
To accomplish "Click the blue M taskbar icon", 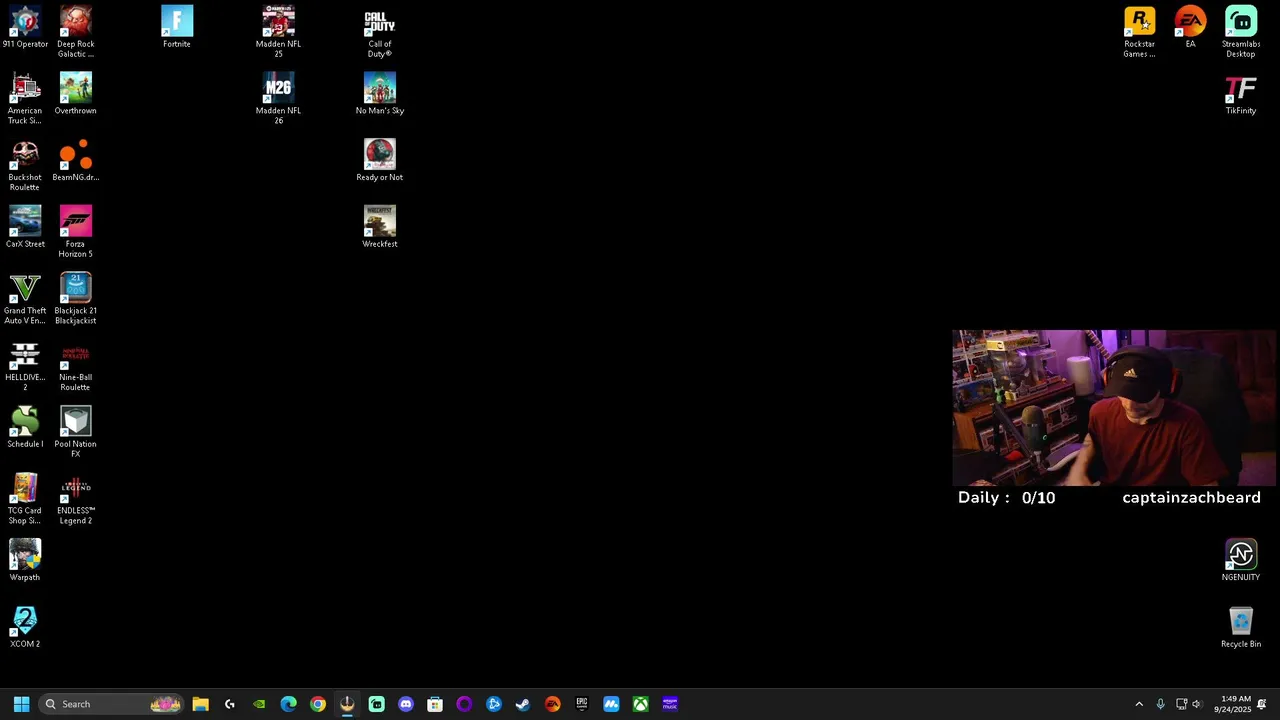I will [x=611, y=704].
